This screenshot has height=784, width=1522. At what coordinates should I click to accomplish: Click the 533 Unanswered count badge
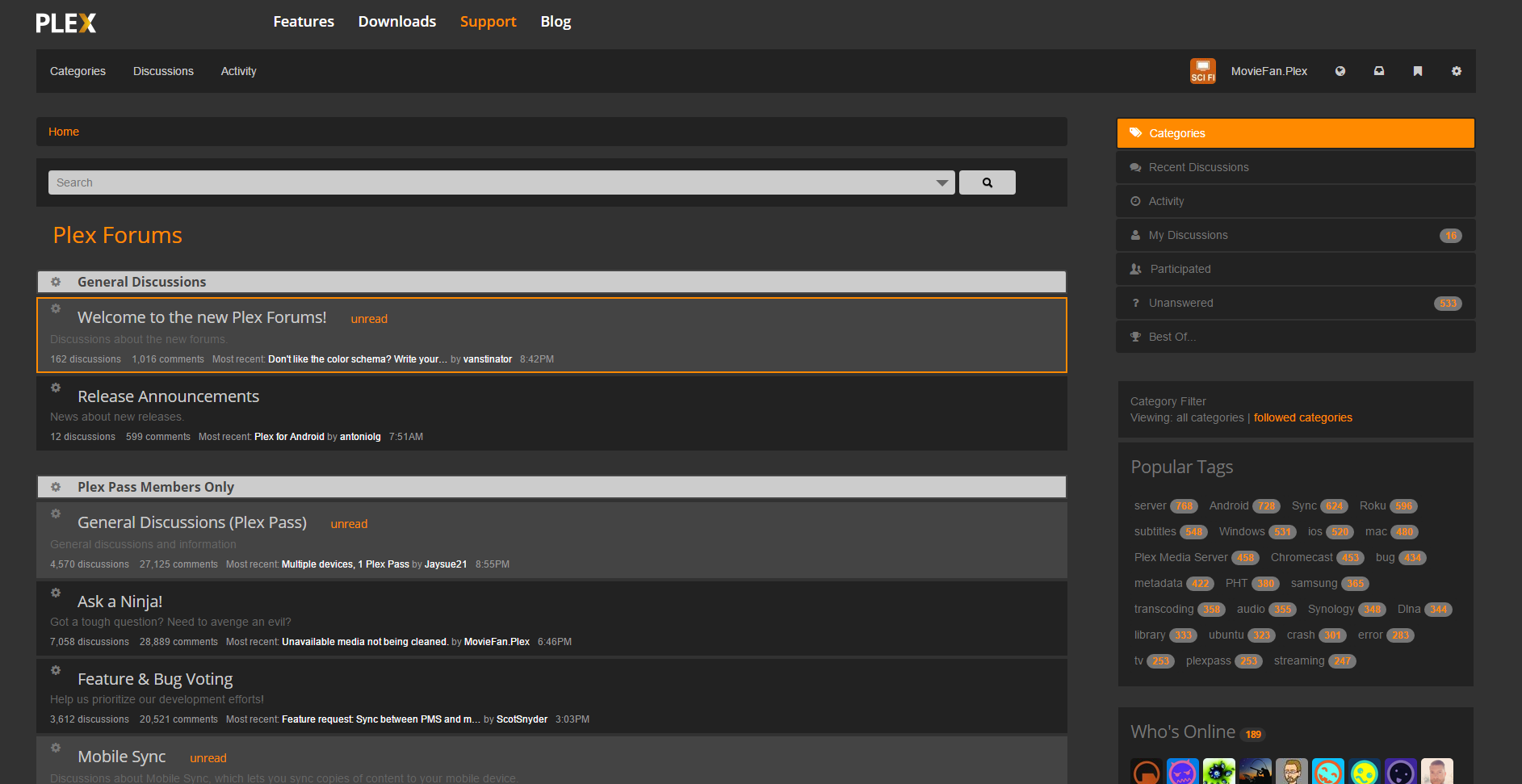point(1448,304)
